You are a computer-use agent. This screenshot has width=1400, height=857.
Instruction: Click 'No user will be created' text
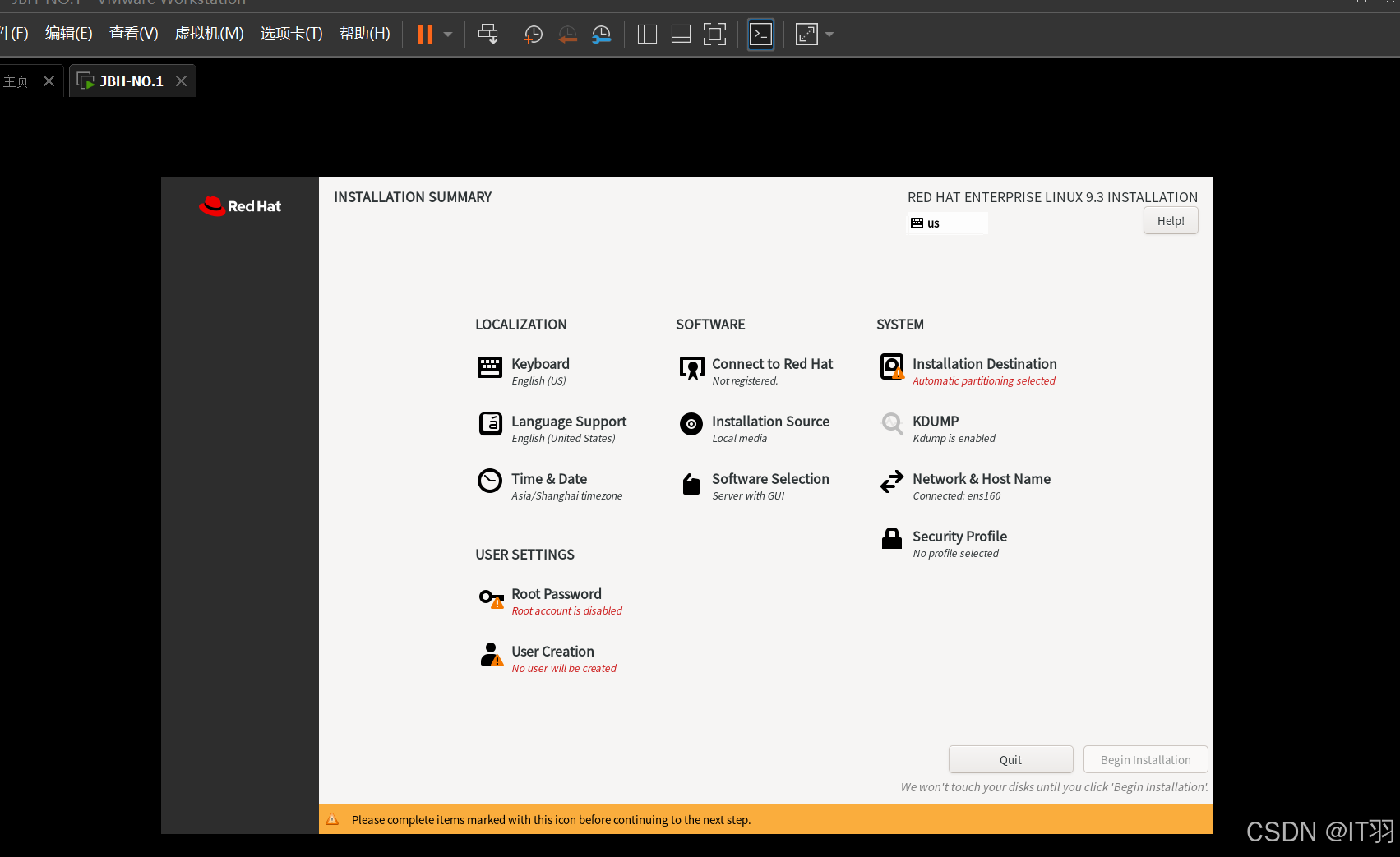click(564, 669)
